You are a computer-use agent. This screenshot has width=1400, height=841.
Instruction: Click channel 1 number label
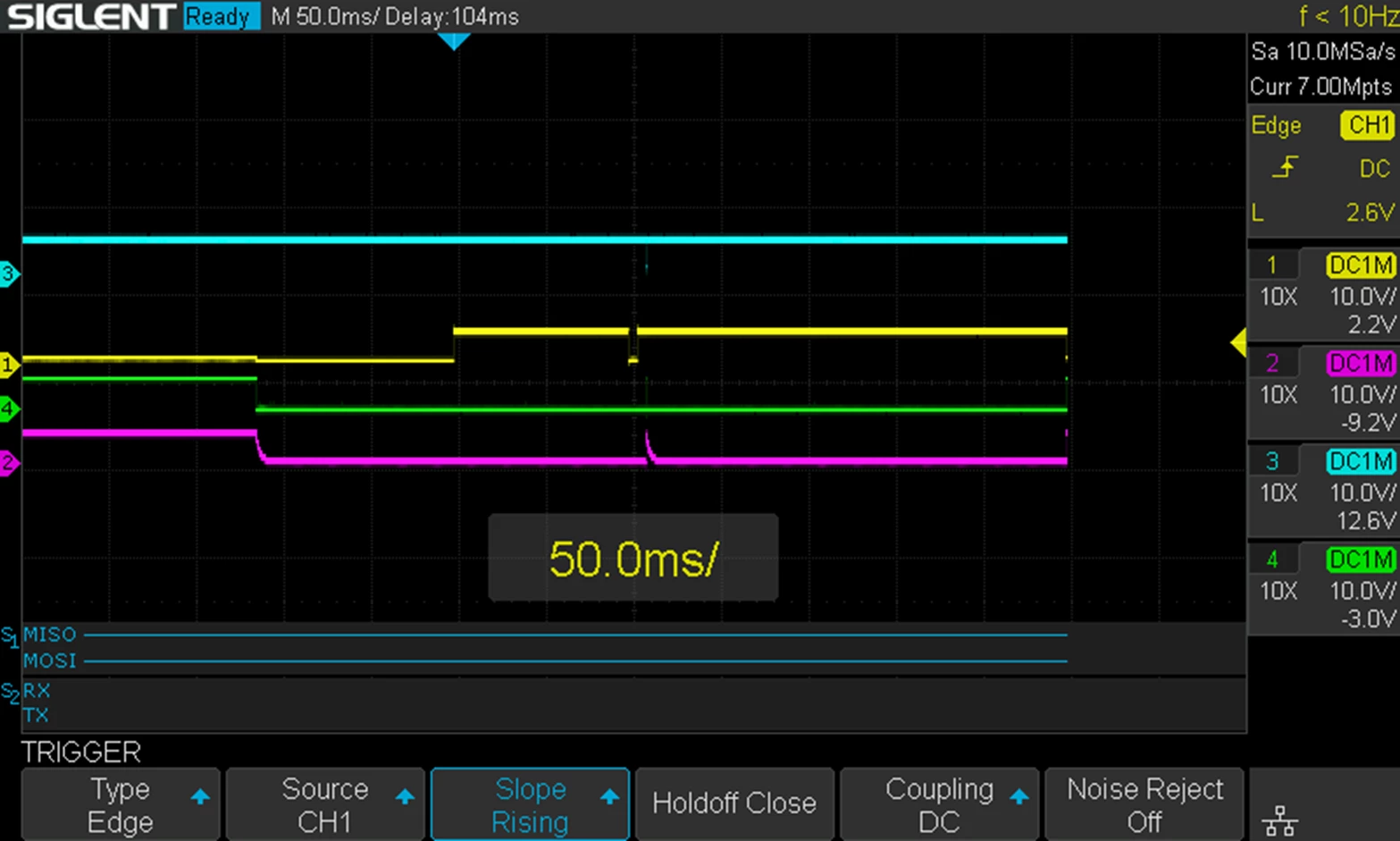click(1272, 265)
